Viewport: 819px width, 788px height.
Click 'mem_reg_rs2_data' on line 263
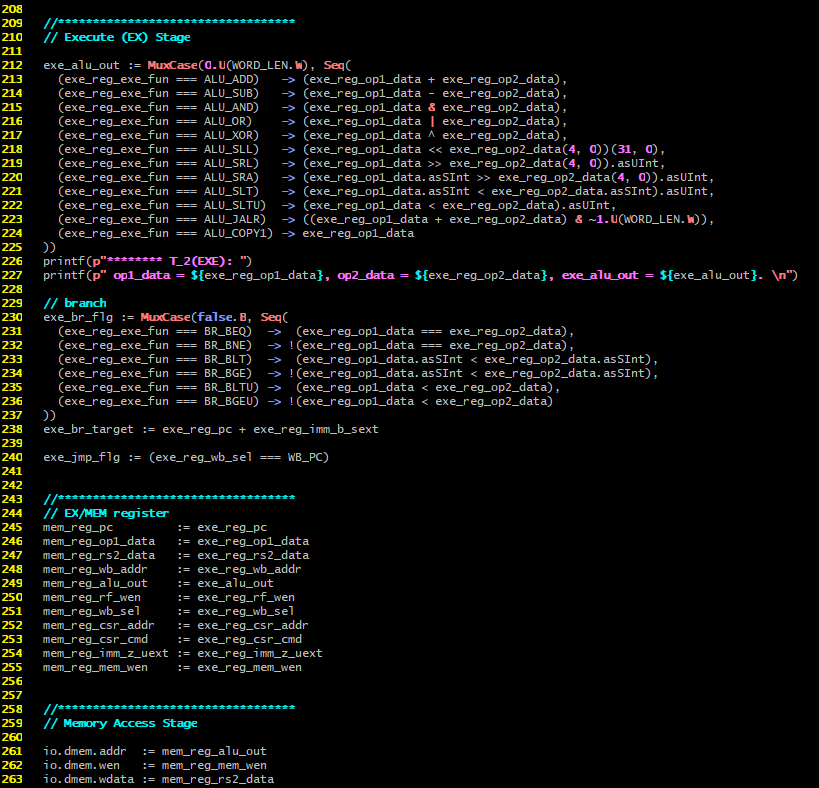[218, 780]
